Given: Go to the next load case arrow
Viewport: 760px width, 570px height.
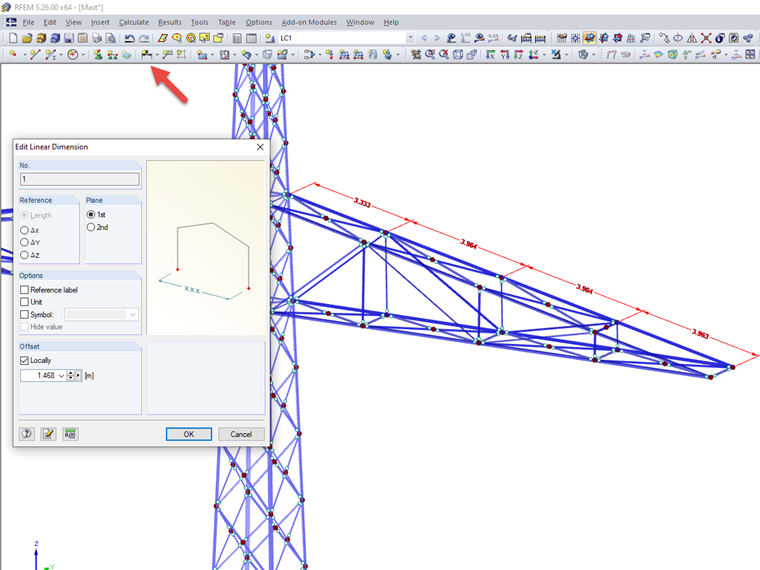Looking at the screenshot, I should coord(437,38).
